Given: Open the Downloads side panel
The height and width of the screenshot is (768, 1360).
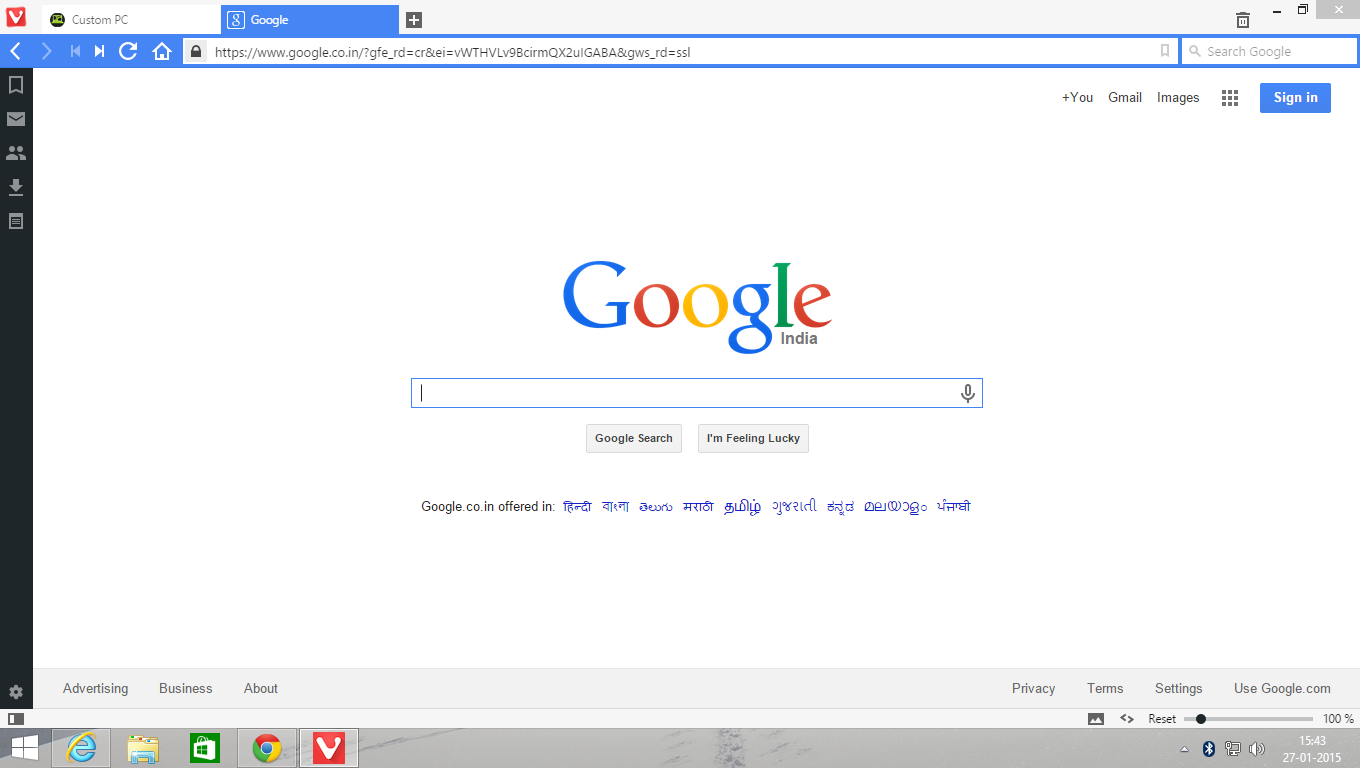Looking at the screenshot, I should 16,187.
